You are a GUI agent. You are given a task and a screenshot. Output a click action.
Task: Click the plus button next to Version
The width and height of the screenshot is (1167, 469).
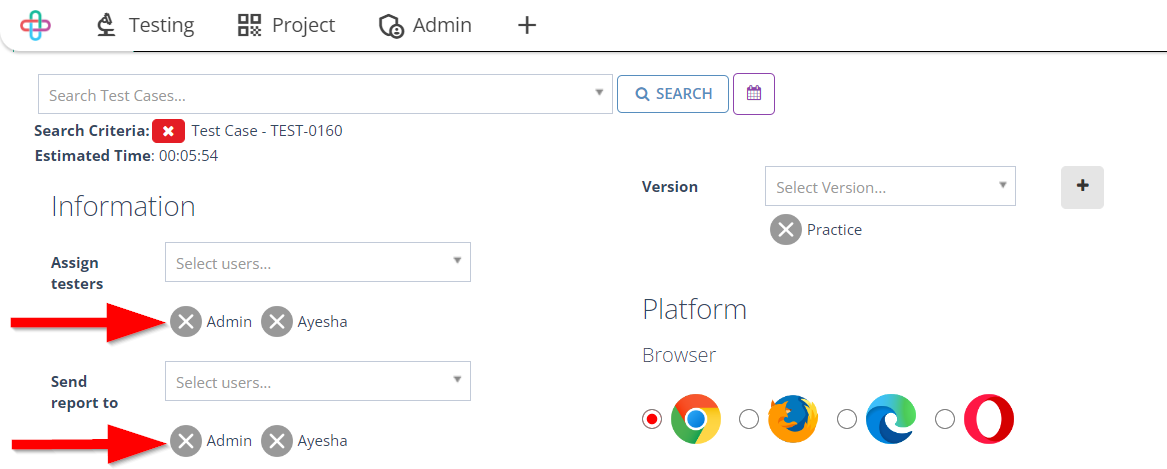(1082, 187)
